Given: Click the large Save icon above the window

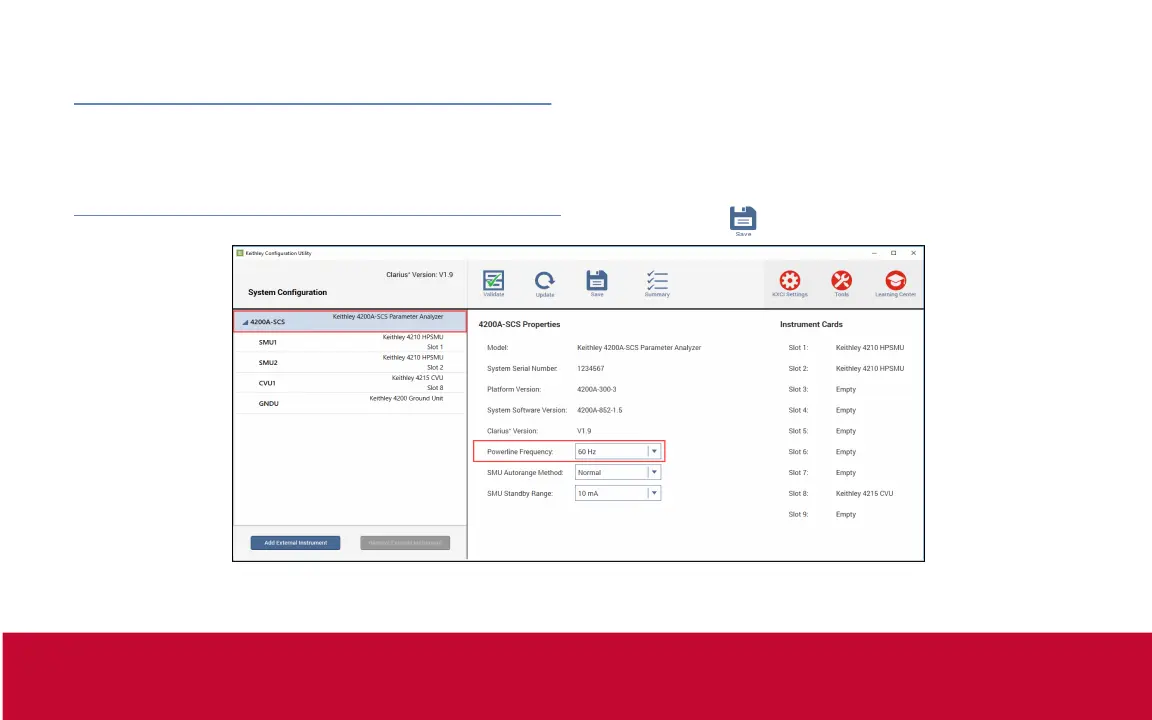Looking at the screenshot, I should (743, 219).
